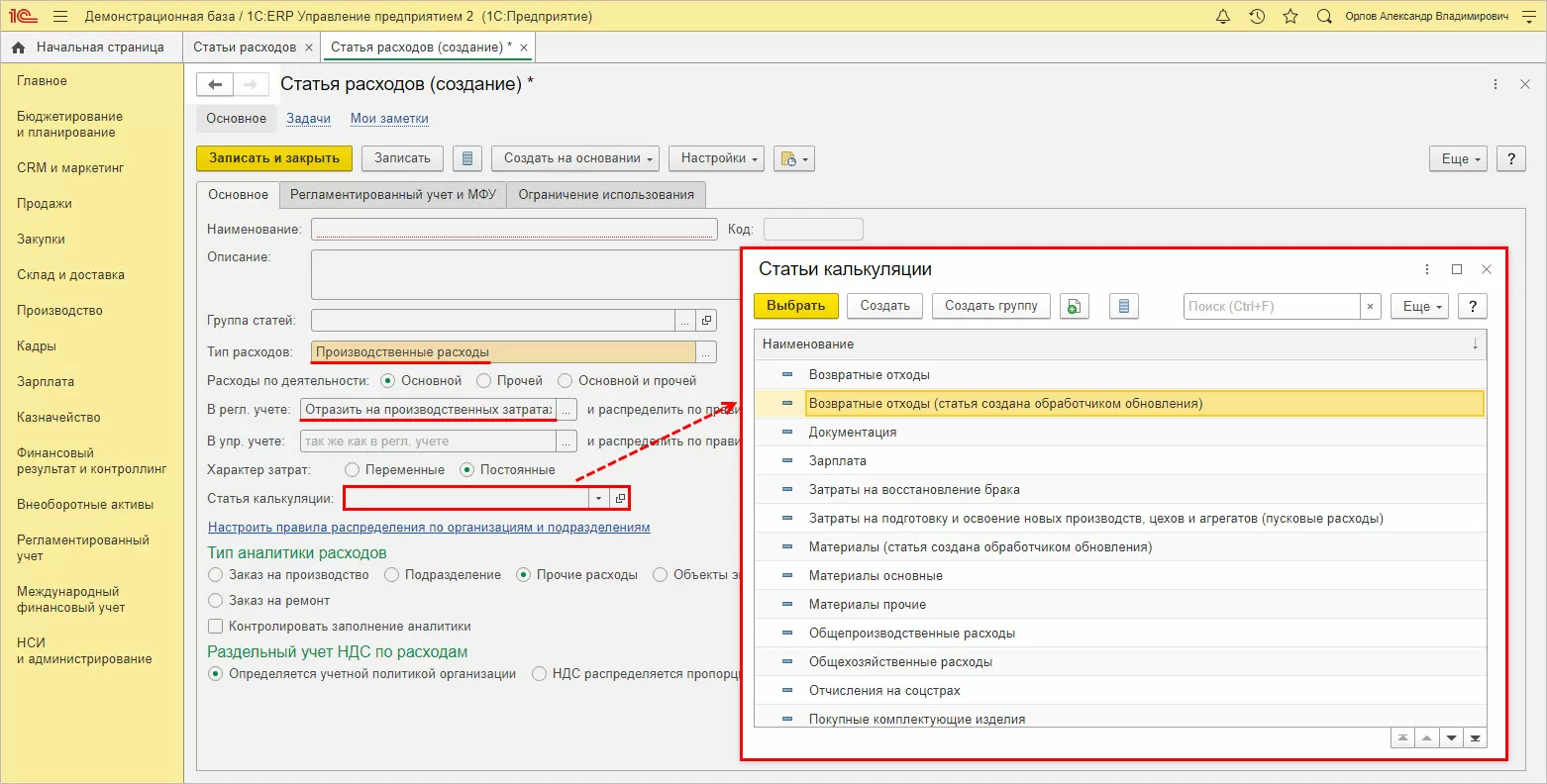The height and width of the screenshot is (784, 1547).
Task: Open the list report icon beside Записать
Action: click(x=467, y=158)
